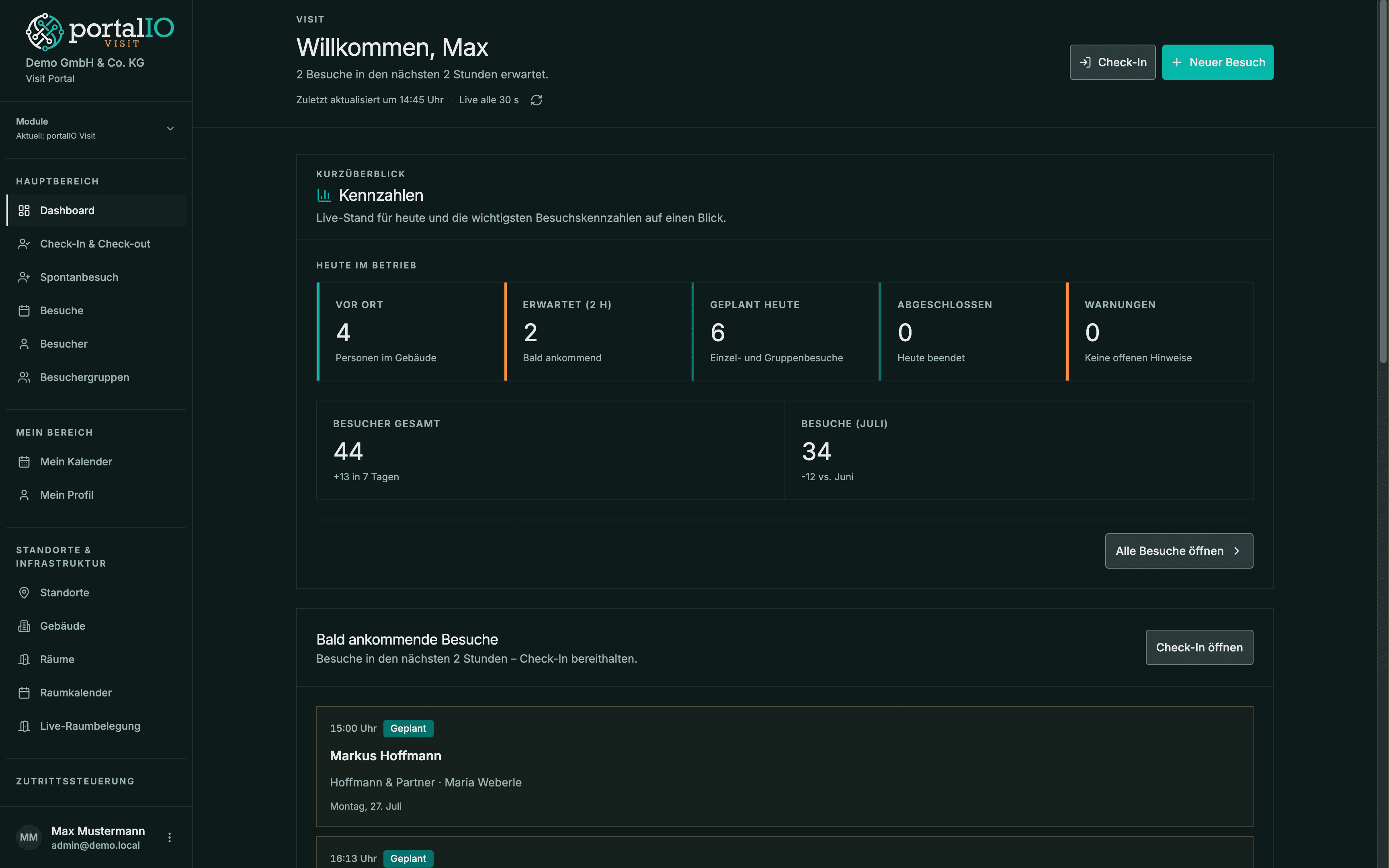Click the '+13 in 7 Tagen' trend text
Image resolution: width=1389 pixels, height=868 pixels.
coord(366,477)
